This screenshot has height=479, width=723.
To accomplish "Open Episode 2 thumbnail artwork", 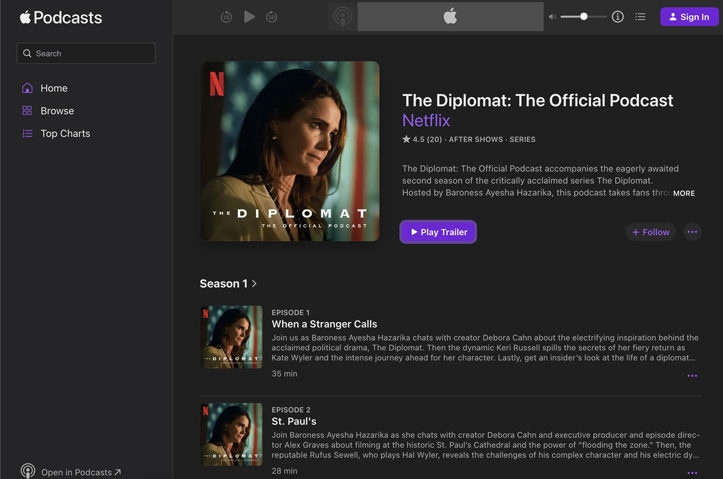I will (x=231, y=434).
